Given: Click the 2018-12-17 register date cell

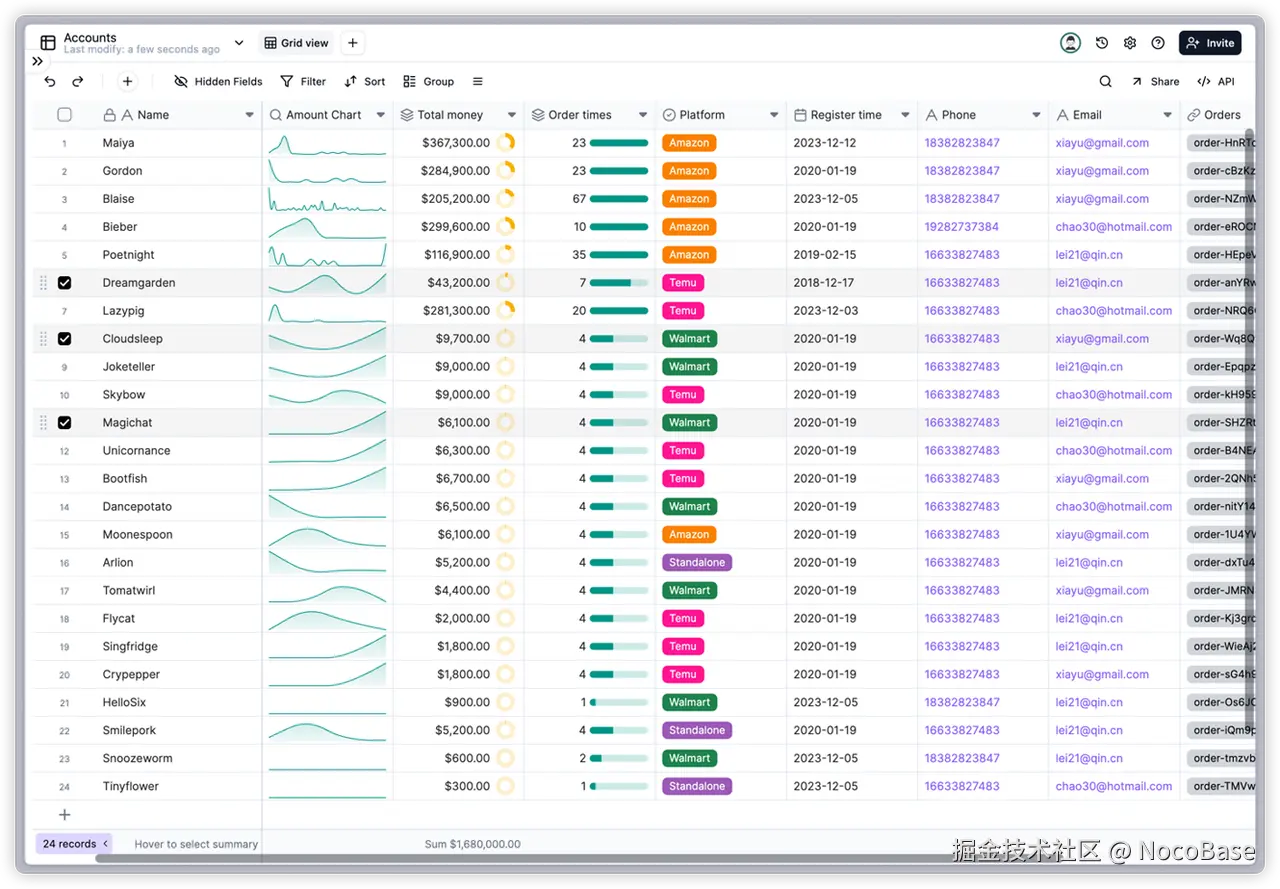Looking at the screenshot, I should [x=852, y=283].
